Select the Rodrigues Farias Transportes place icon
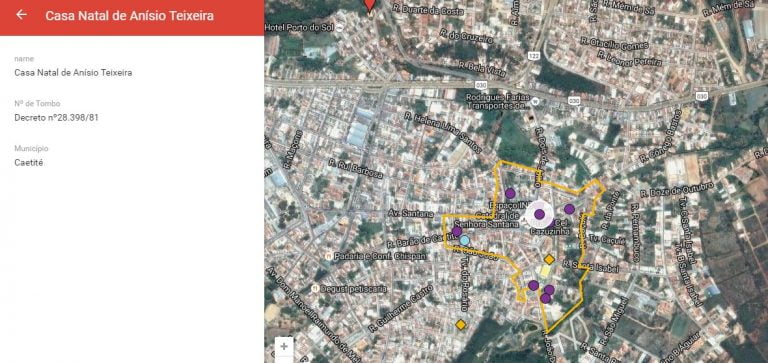 [536, 102]
